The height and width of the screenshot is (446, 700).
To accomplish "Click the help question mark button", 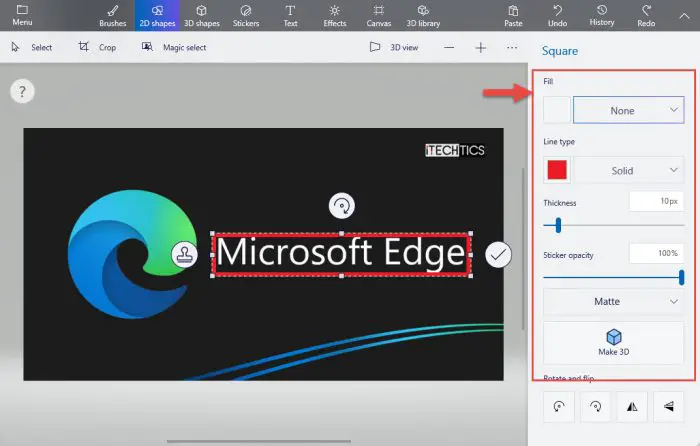I will [22, 92].
